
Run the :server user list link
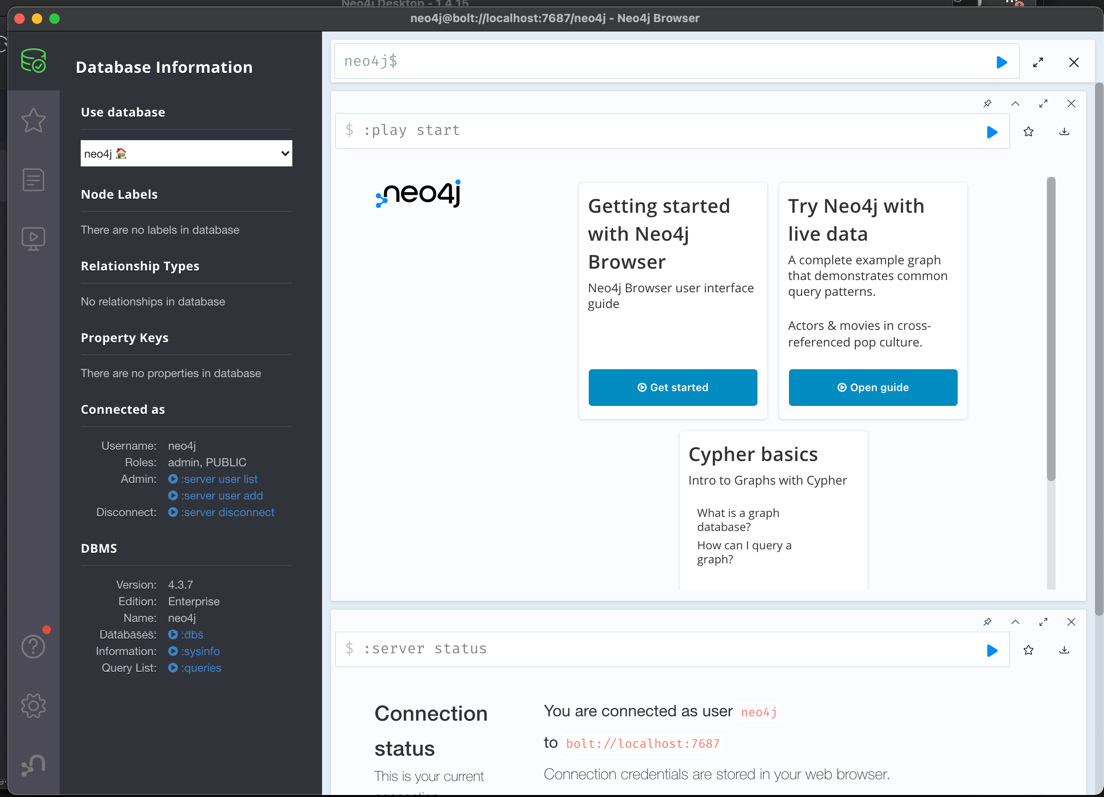(213, 479)
